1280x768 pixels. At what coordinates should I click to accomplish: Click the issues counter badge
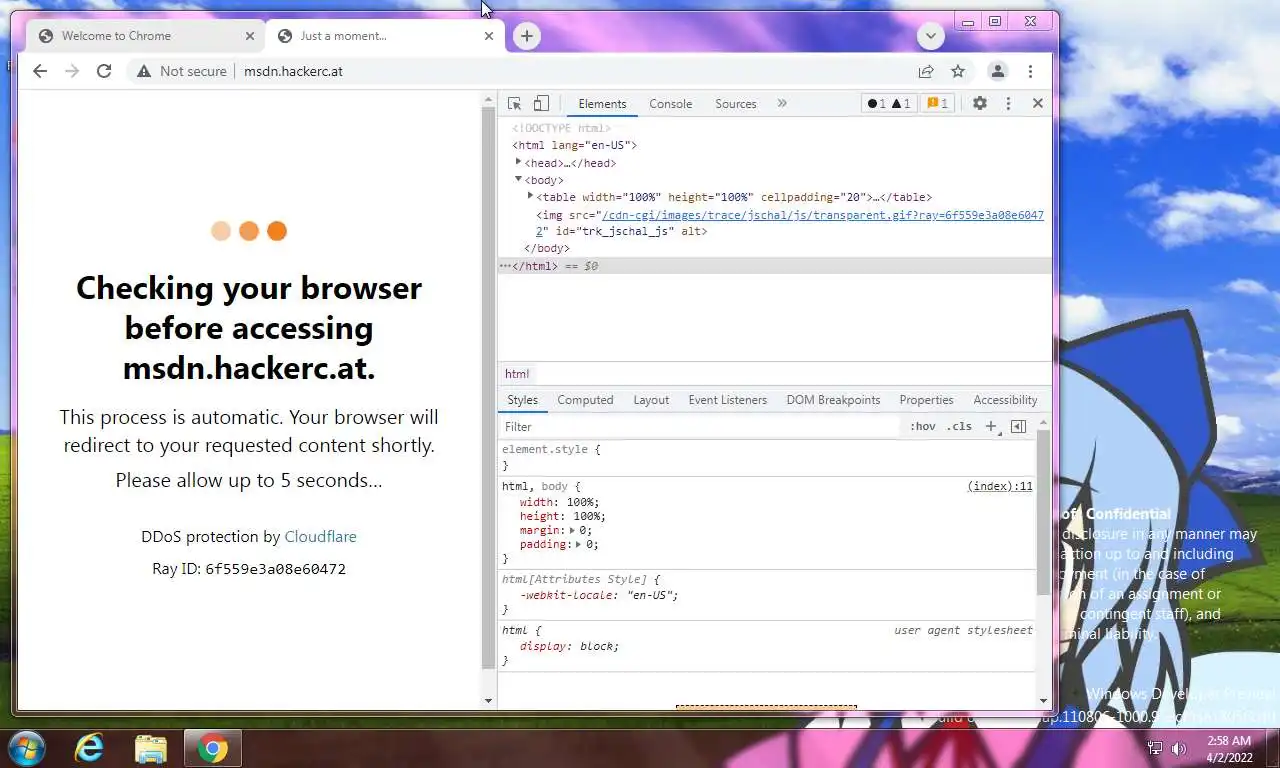pyautogui.click(x=937, y=103)
